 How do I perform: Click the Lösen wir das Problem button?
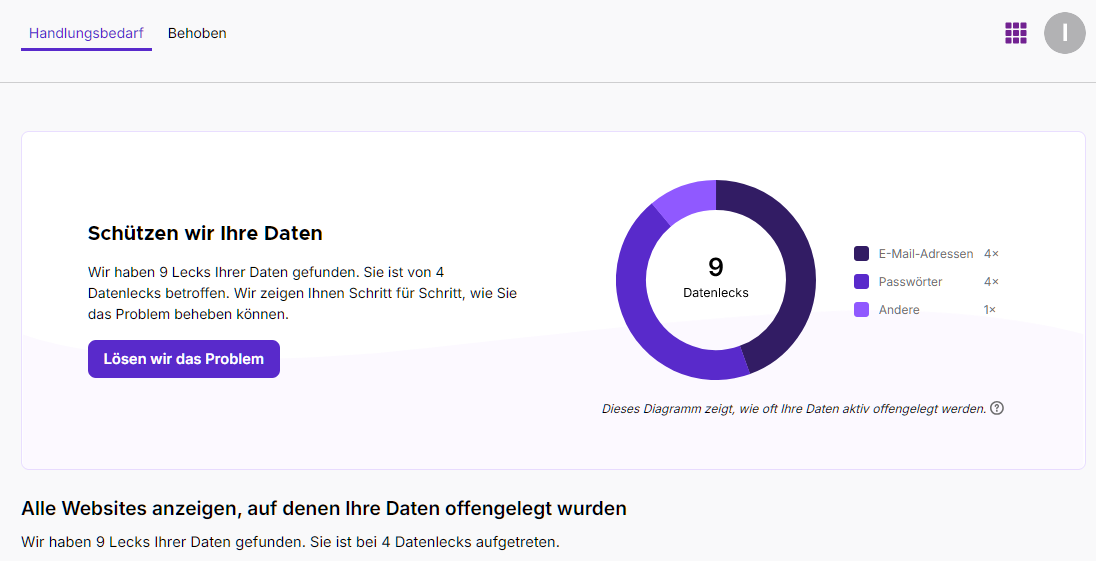(x=184, y=359)
